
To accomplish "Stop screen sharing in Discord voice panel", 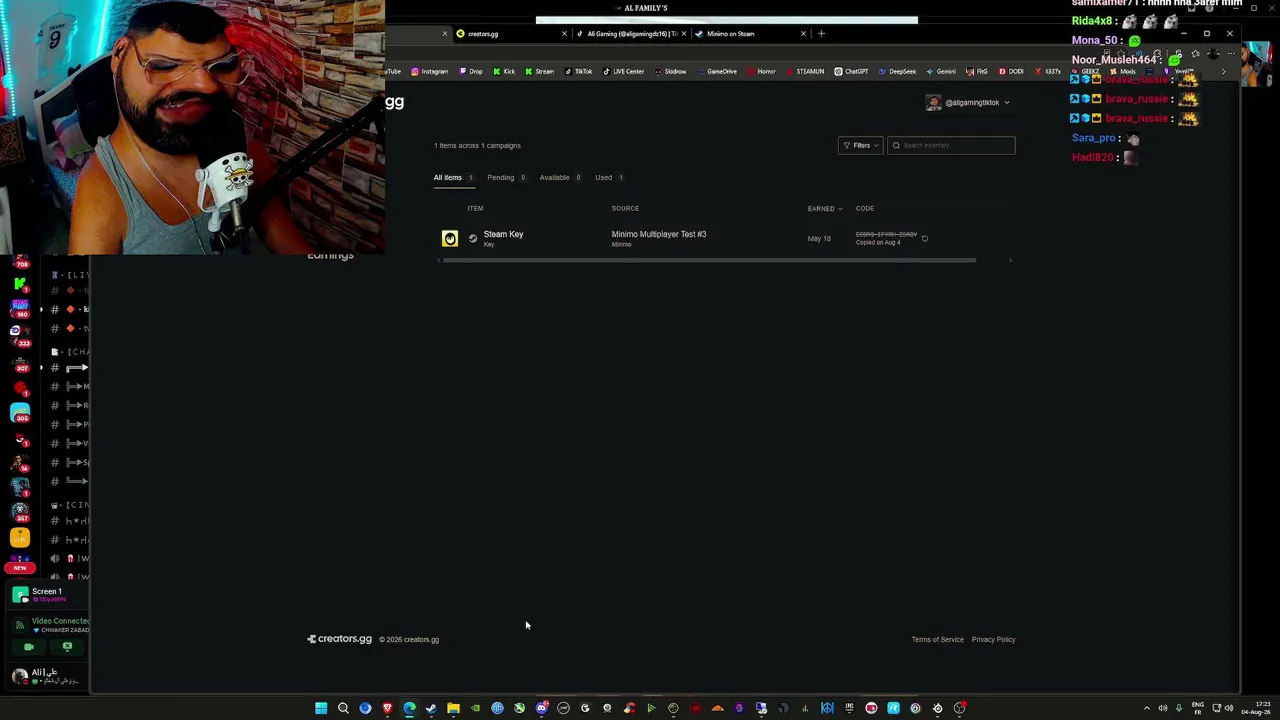I will (67, 647).
